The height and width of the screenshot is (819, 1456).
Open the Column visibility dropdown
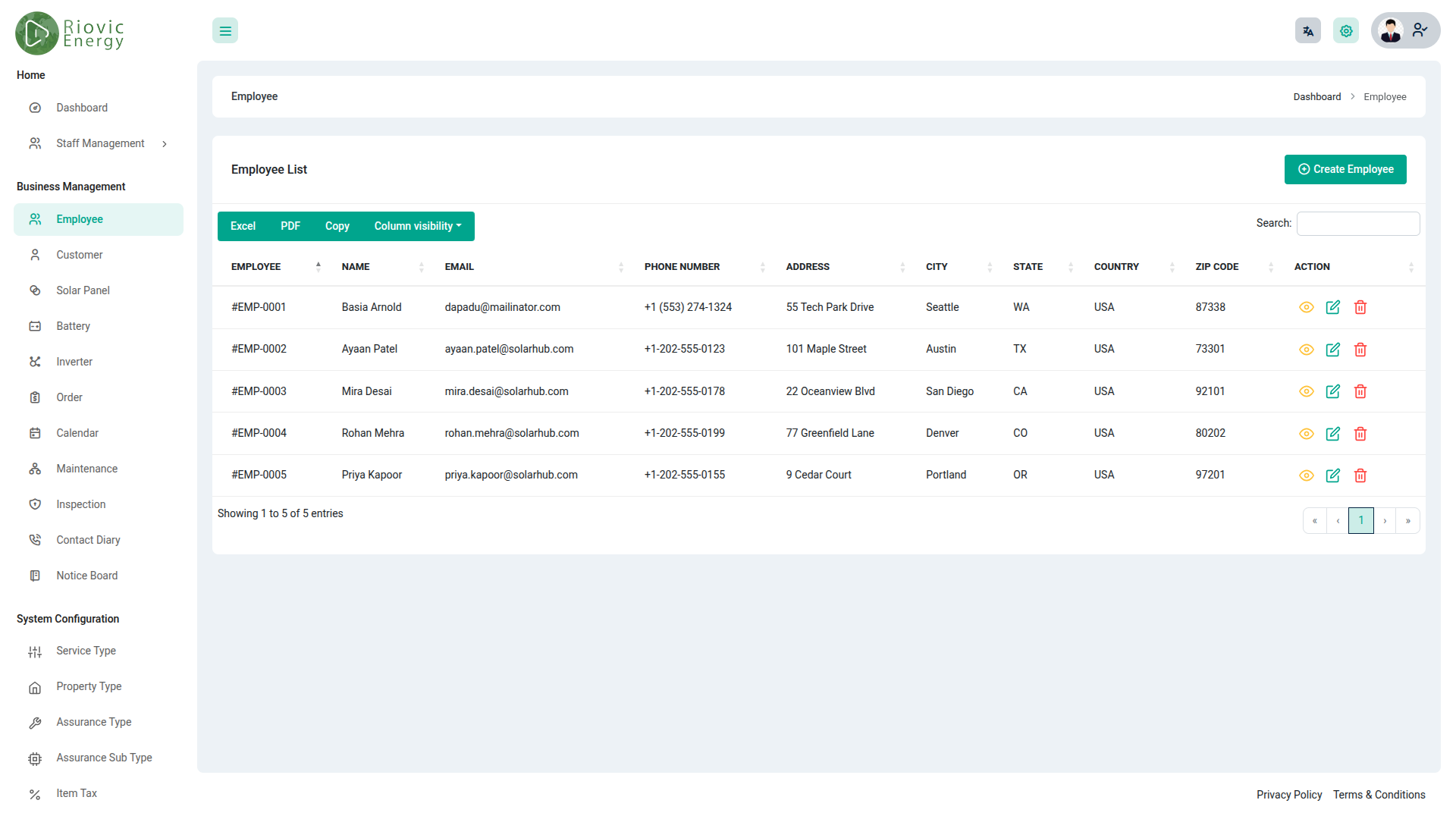point(418,226)
